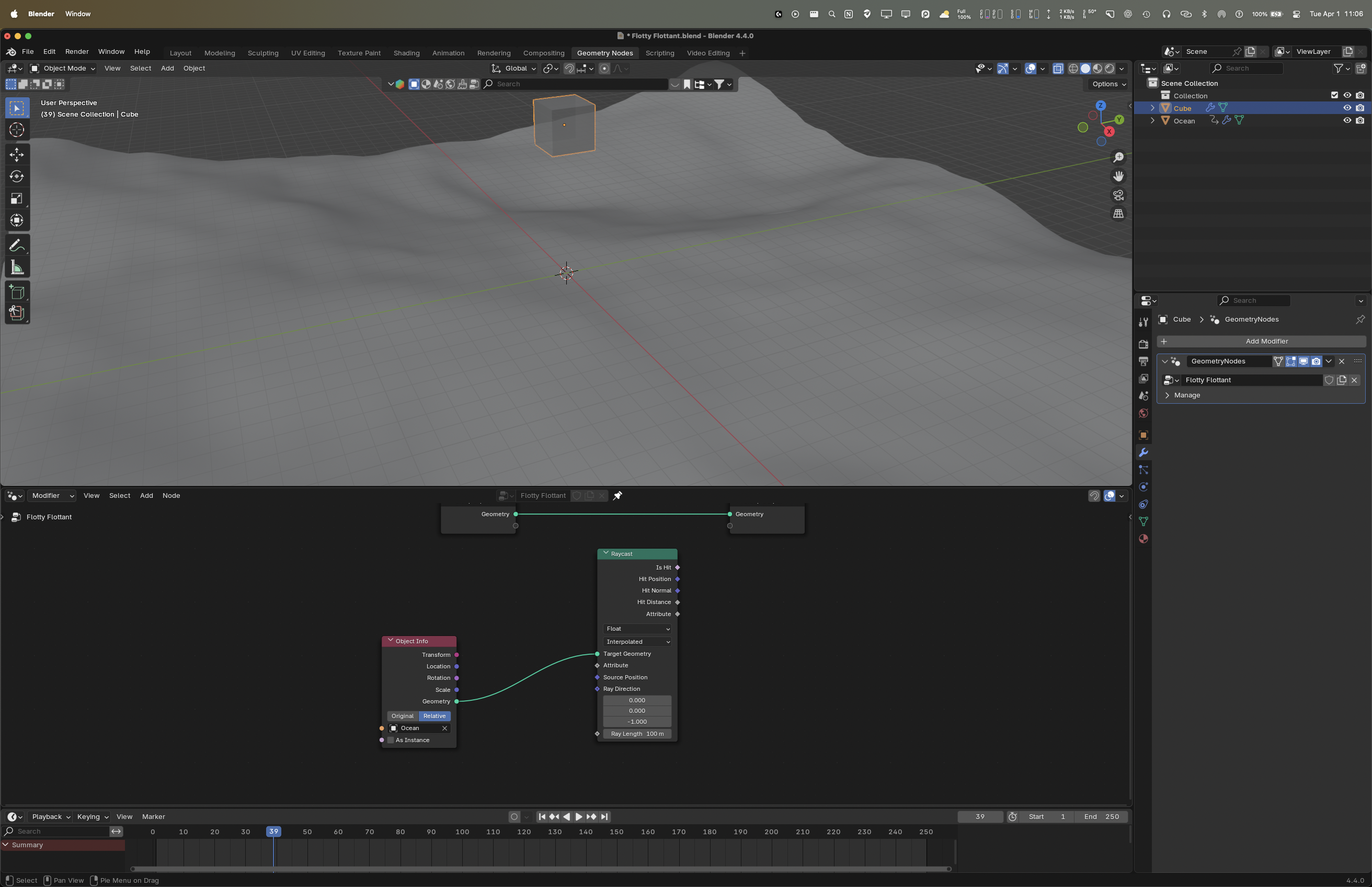1372x887 pixels.
Task: Hide the Ocean in outliner
Action: pyautogui.click(x=1347, y=120)
